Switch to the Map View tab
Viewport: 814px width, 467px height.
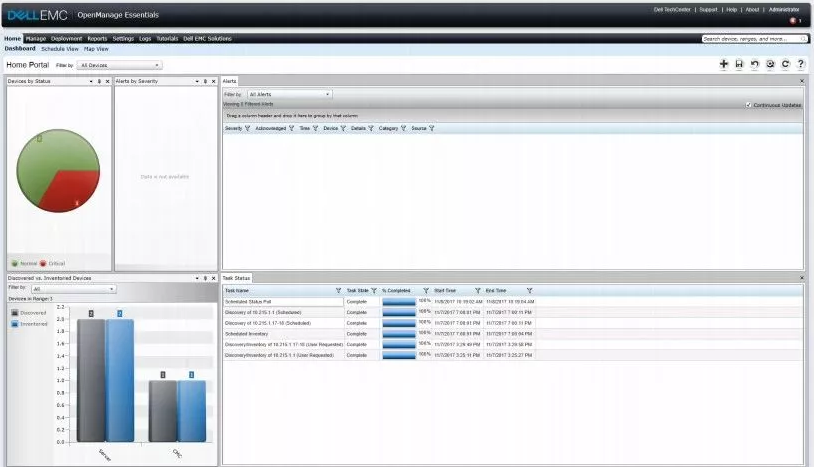point(96,49)
